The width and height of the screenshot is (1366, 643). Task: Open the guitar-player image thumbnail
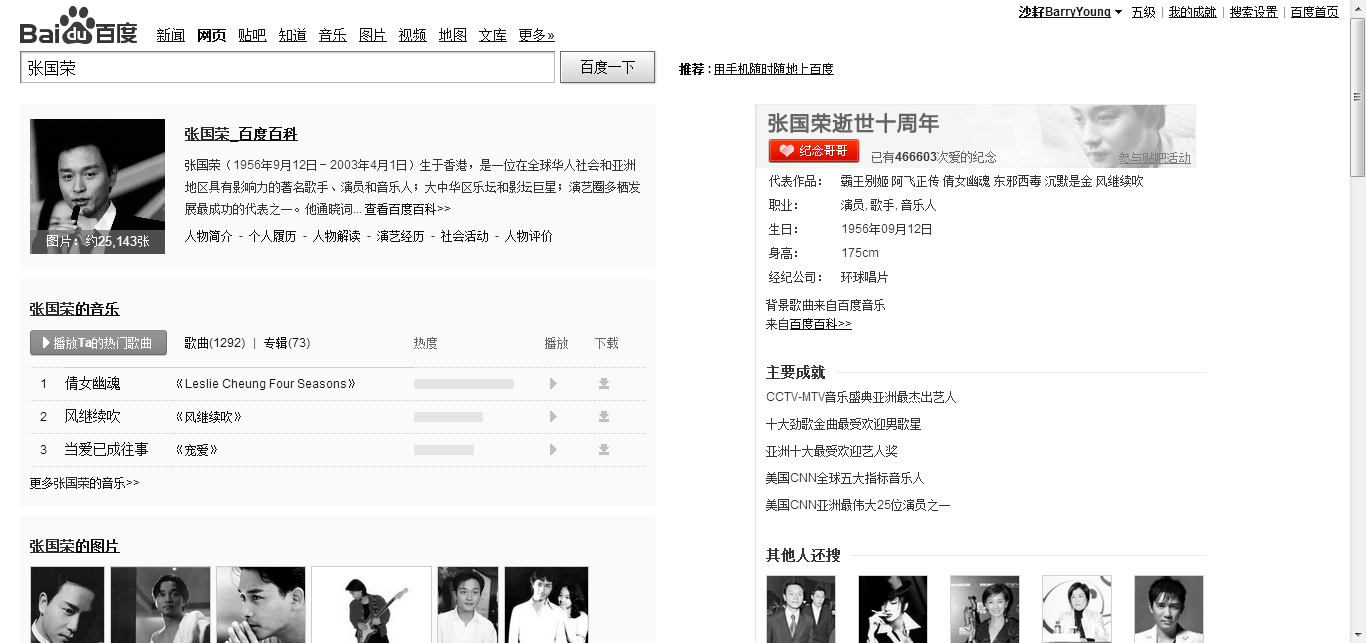(x=371, y=605)
